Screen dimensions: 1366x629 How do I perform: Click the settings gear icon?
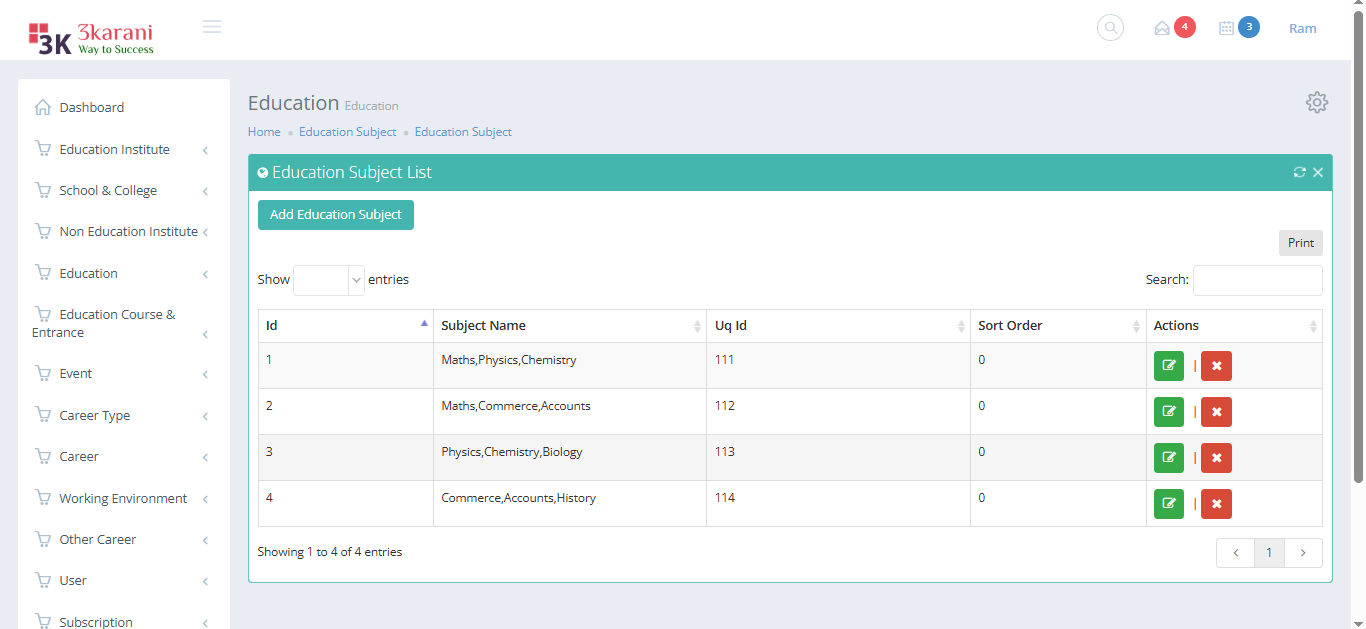pos(1317,102)
